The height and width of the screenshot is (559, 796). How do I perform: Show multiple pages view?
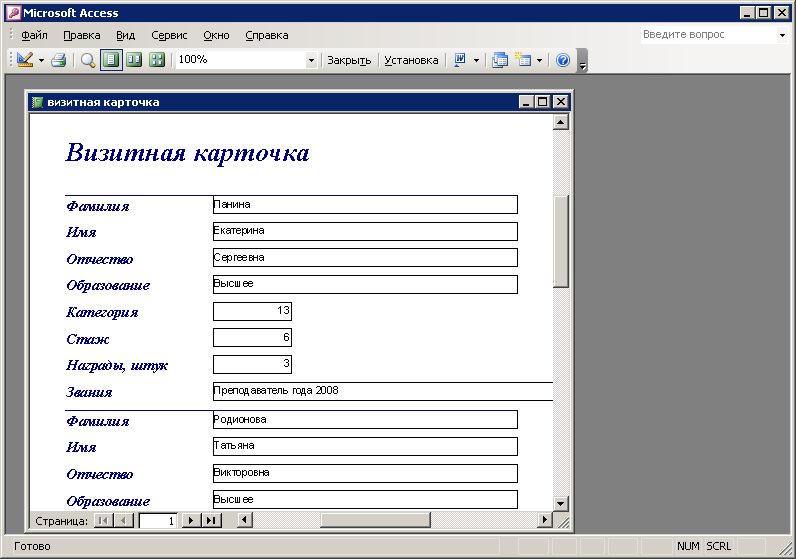click(x=157, y=60)
